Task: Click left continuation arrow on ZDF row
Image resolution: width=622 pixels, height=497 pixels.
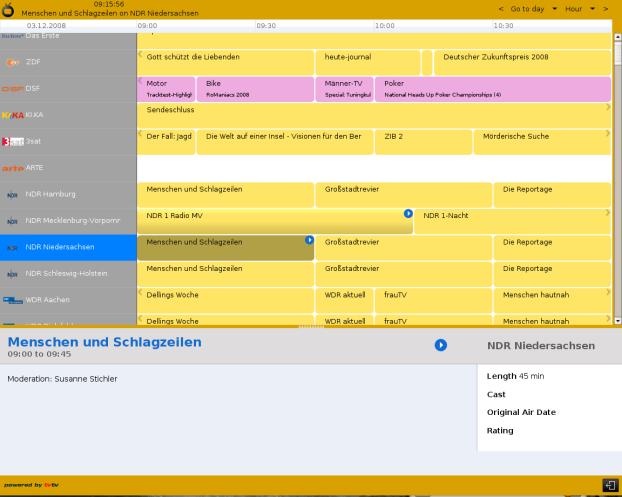Action: coord(140,54)
